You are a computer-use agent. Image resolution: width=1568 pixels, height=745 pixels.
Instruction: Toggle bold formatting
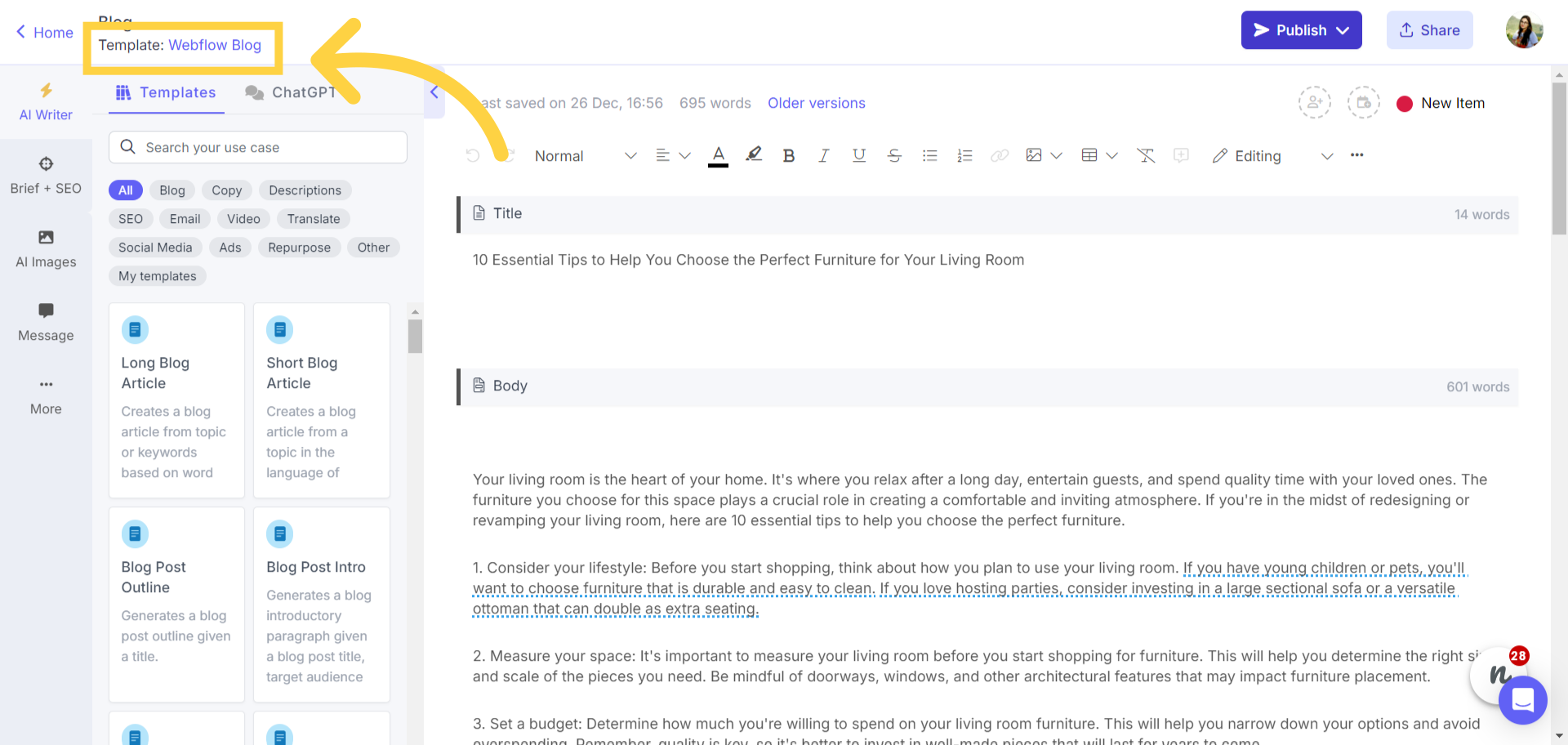pyautogui.click(x=788, y=155)
